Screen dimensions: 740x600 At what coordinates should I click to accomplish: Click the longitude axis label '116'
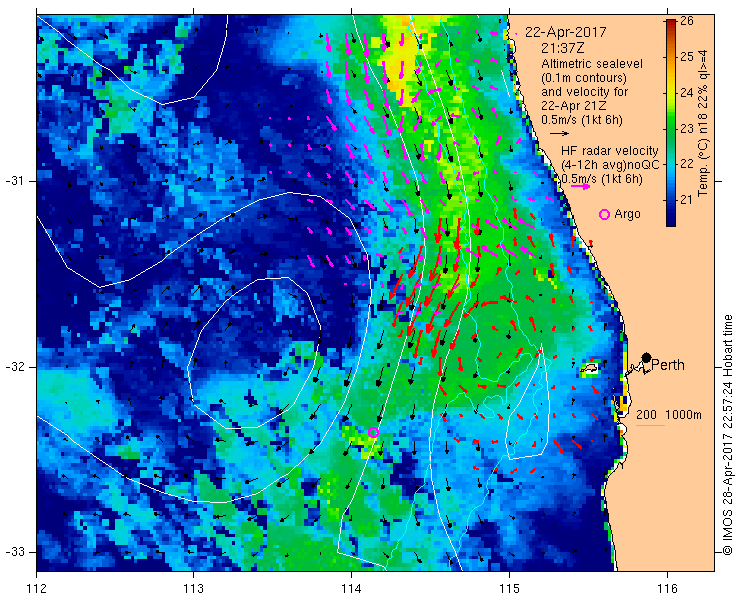click(667, 589)
